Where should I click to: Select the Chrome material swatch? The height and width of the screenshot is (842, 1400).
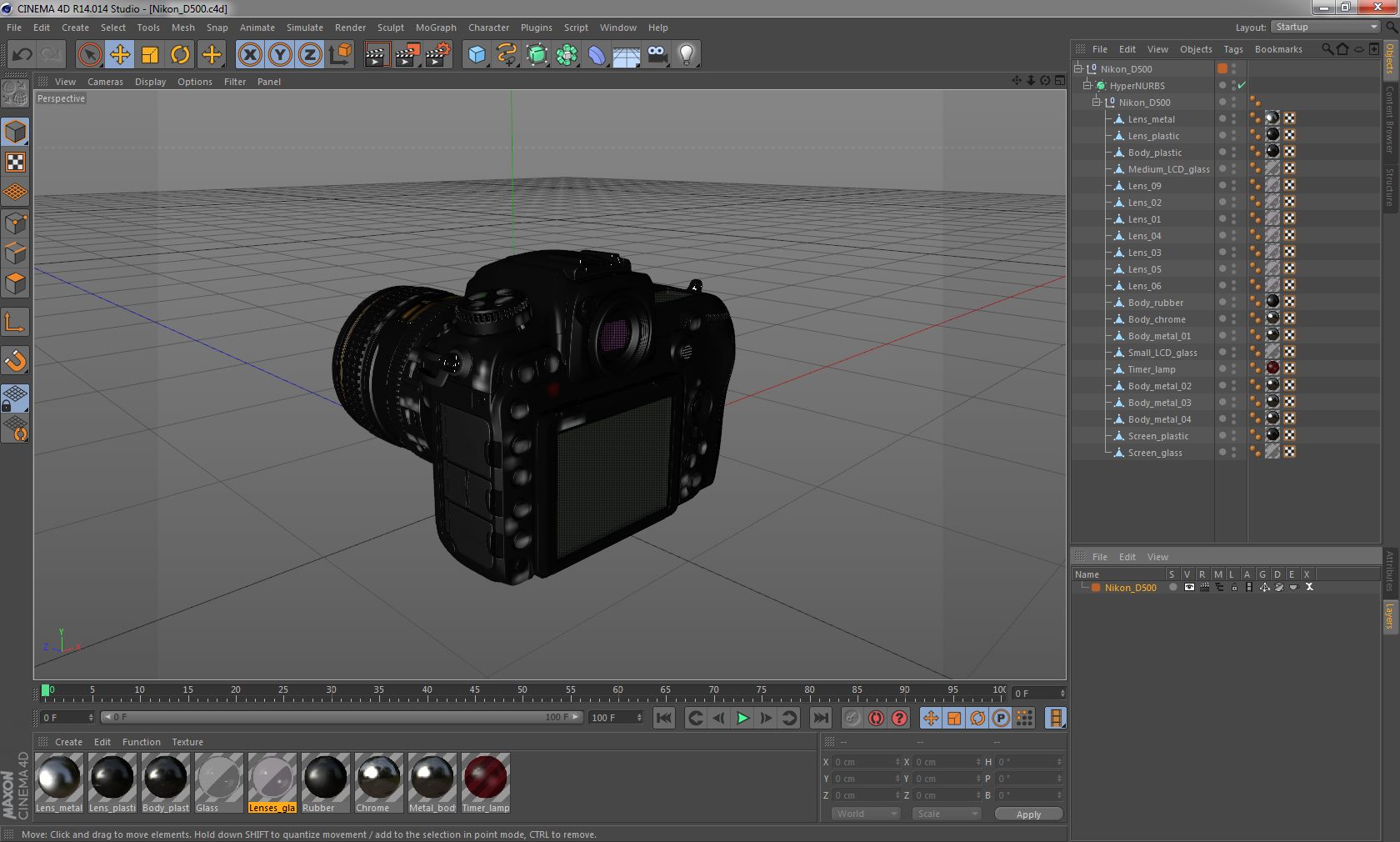point(379,783)
